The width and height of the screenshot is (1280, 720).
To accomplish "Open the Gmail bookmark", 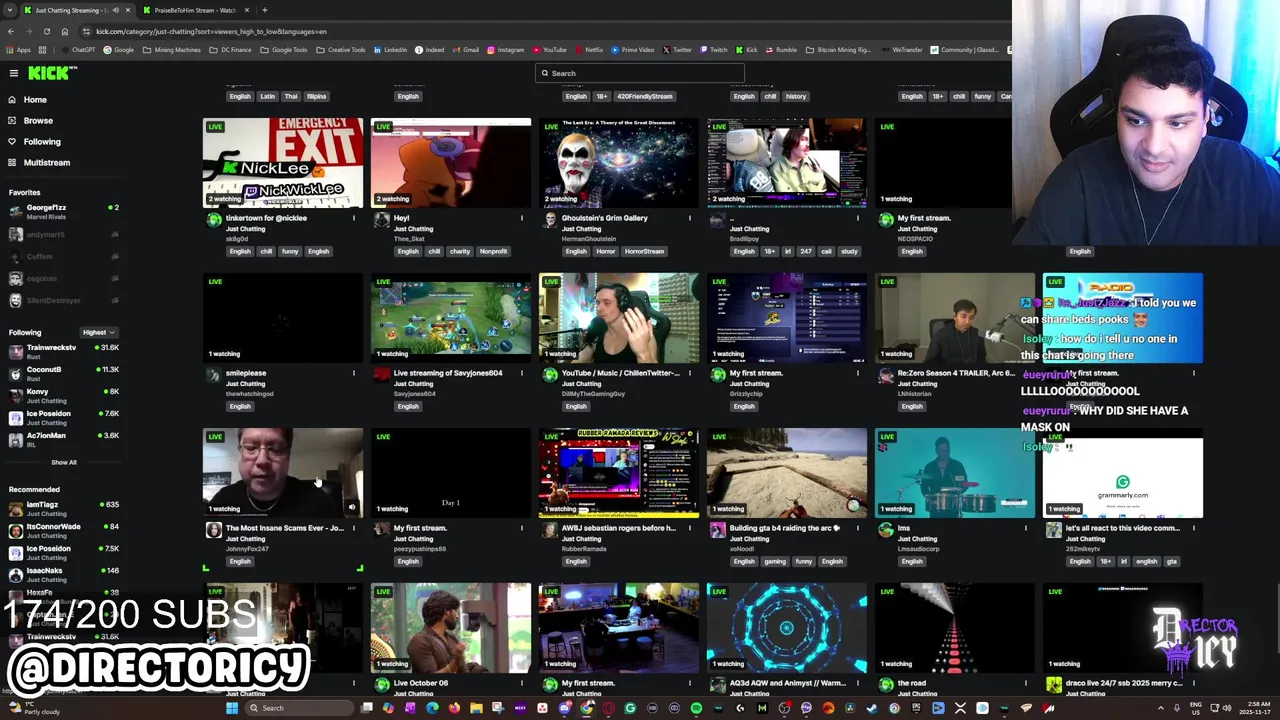I will coord(465,50).
